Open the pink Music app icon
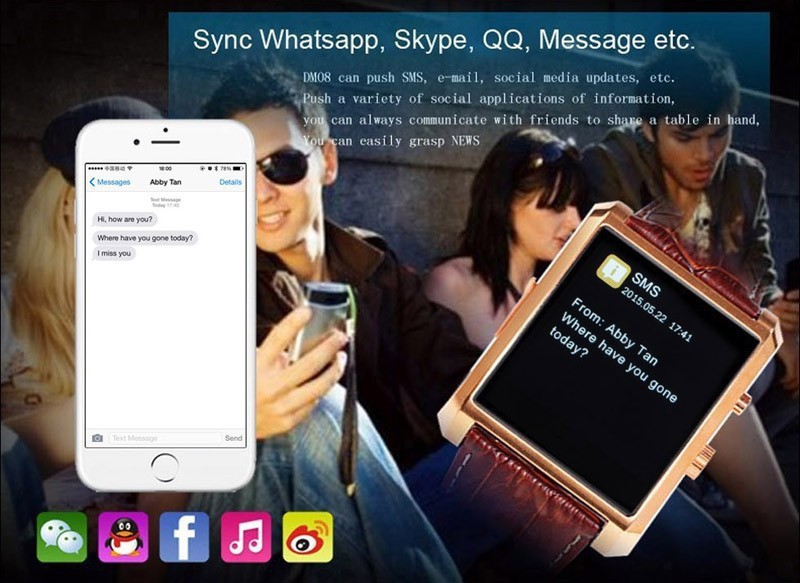This screenshot has width=800, height=583. (246, 537)
